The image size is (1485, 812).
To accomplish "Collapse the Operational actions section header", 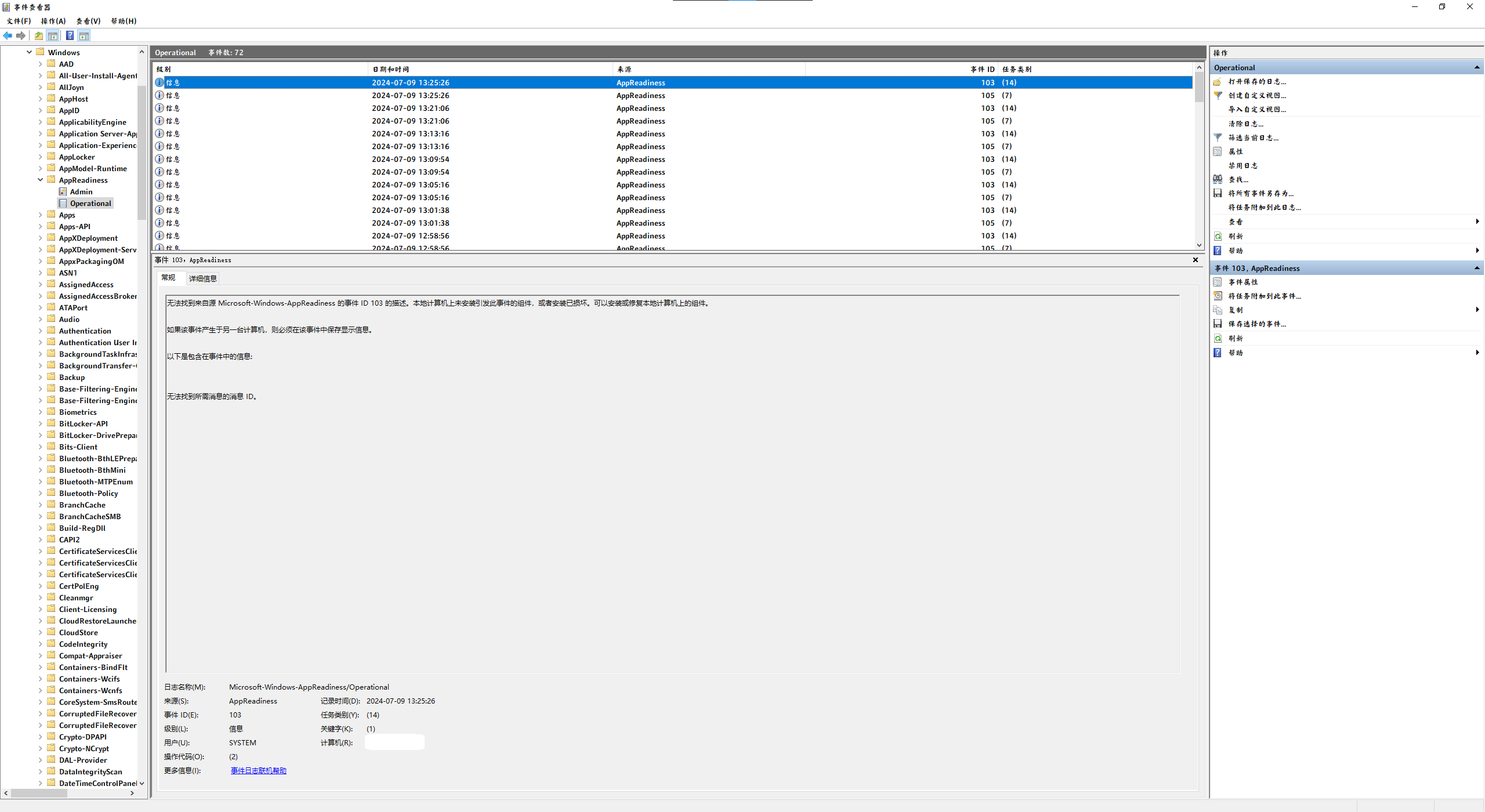I will [x=1477, y=68].
